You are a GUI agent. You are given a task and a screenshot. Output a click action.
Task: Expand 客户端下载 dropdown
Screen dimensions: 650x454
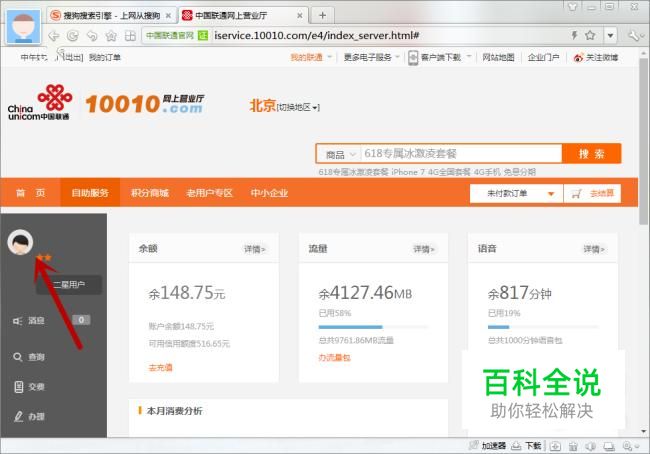pyautogui.click(x=440, y=57)
